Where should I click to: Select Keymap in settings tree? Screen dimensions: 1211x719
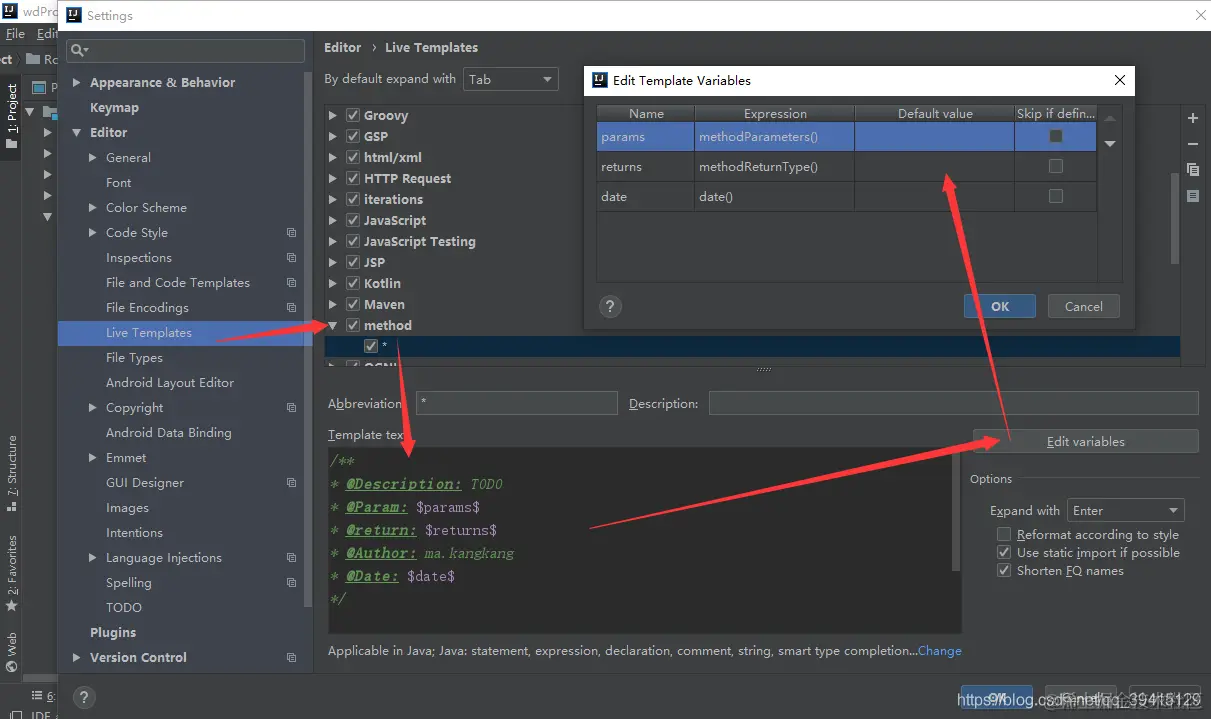point(114,108)
